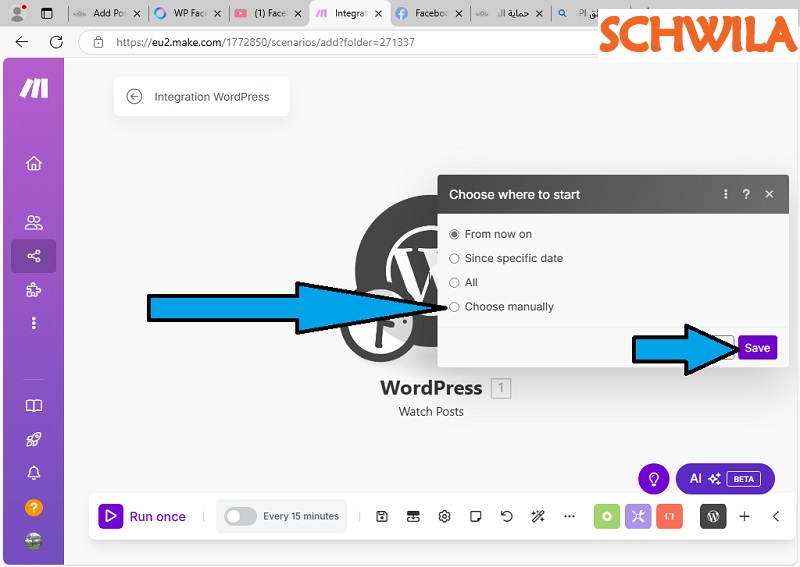Image resolution: width=800 pixels, height=567 pixels.
Task: Toggle the scheduling Every 15 minutes switch
Action: (240, 516)
